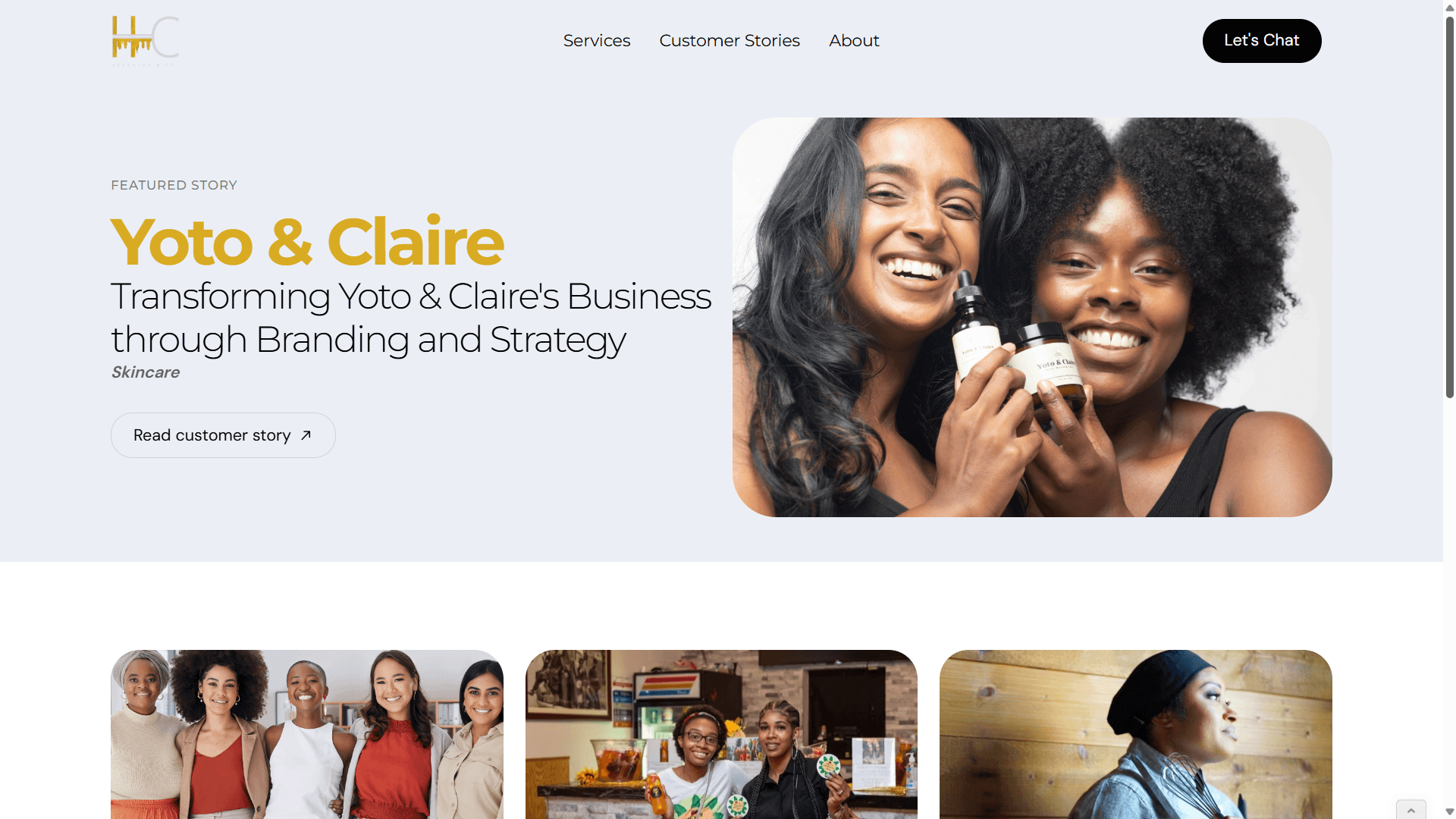Click the Read customer story button
1456x819 pixels.
pyautogui.click(x=223, y=435)
